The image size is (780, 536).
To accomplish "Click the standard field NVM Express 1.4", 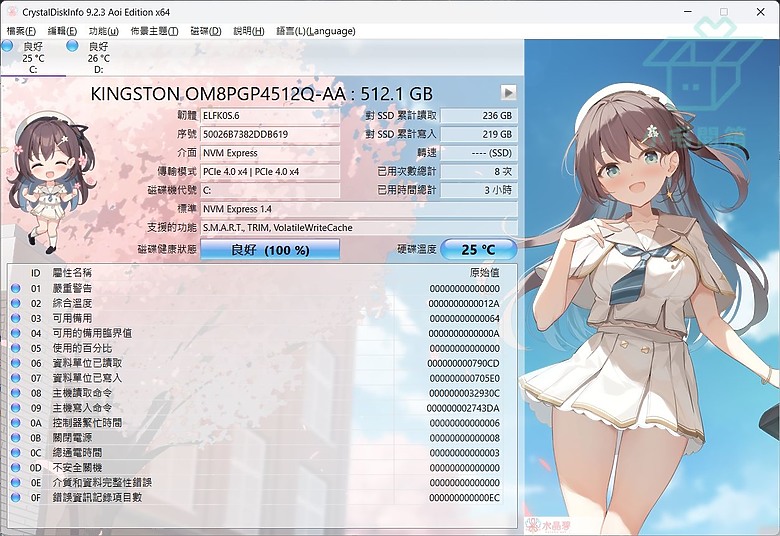I will (359, 209).
